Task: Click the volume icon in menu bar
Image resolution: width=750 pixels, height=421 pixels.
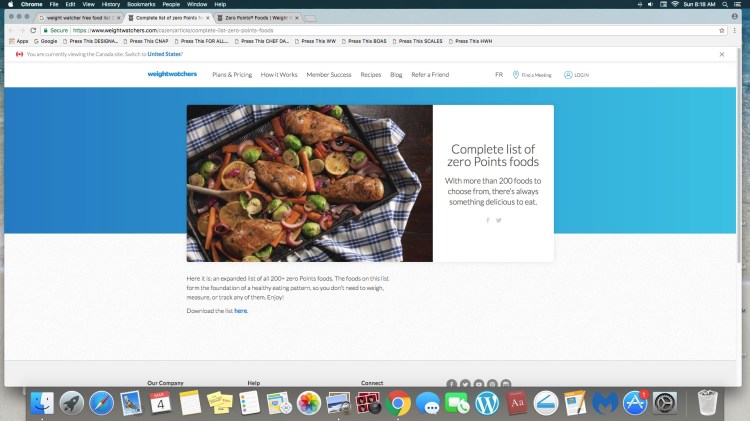Action: [651, 4]
